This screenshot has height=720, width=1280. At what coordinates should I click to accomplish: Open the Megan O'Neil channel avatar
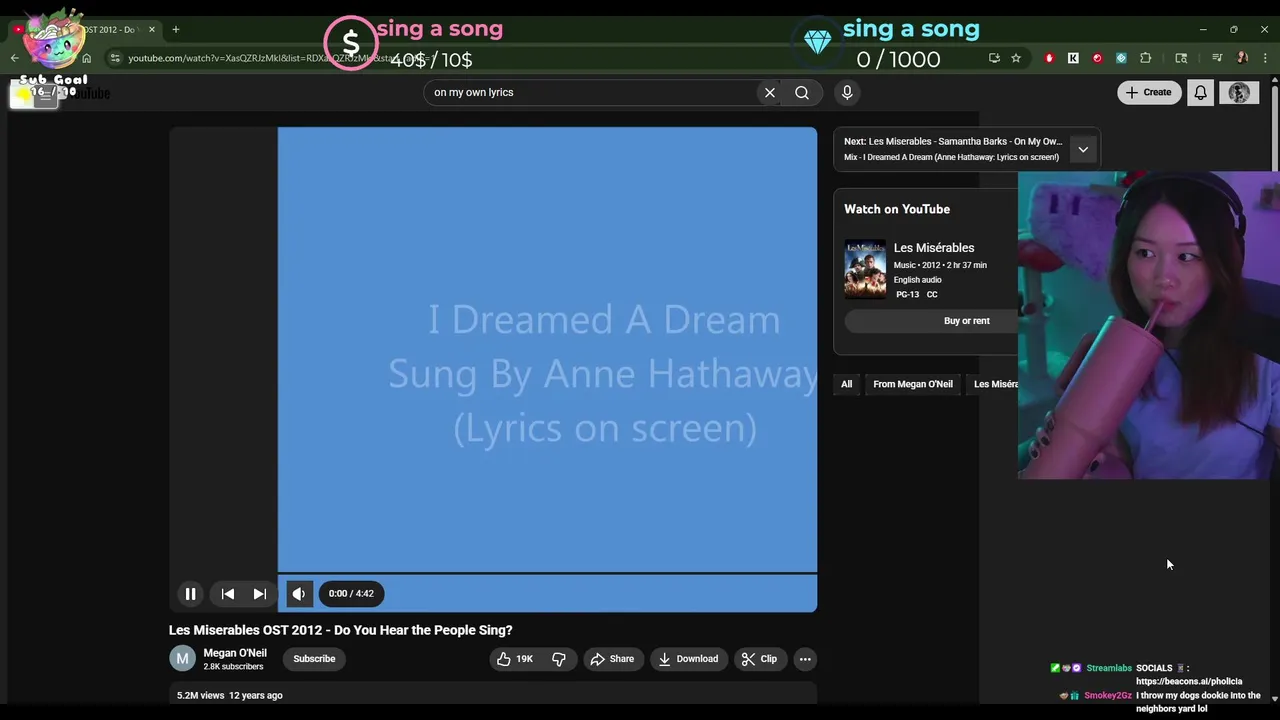coord(182,658)
